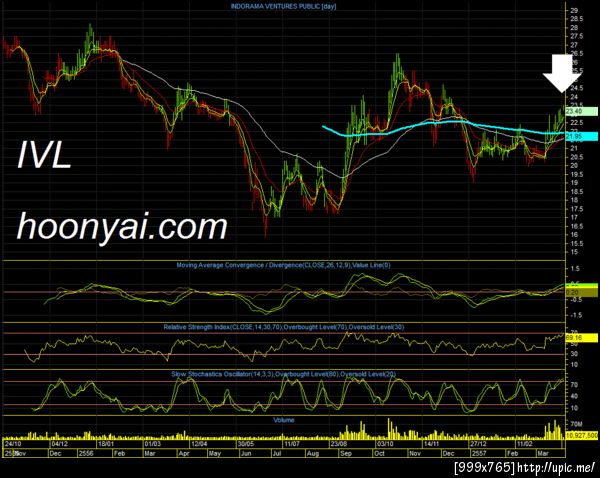Image resolution: width=600 pixels, height=478 pixels.
Task: Click the cyan 21.95 moving average label
Action: point(581,136)
